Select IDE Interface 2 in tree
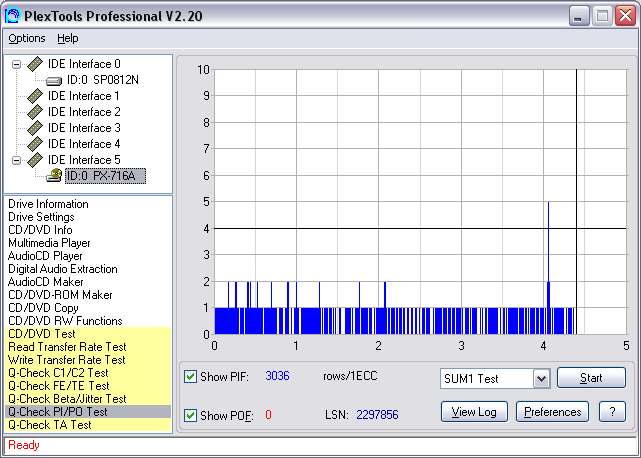Screen dimensions: 641x458 [x=84, y=112]
